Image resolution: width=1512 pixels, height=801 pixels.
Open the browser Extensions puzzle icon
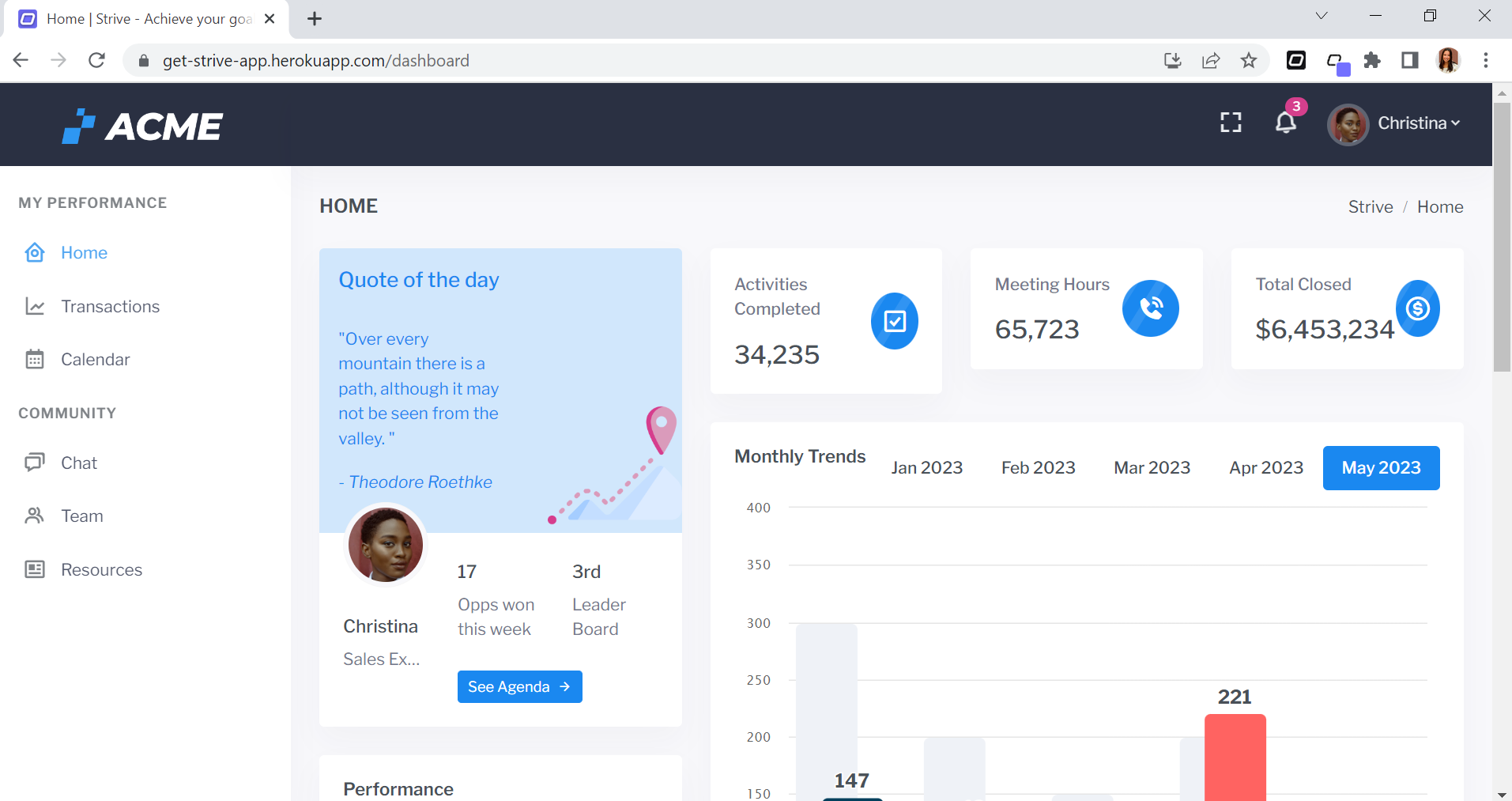click(1372, 61)
